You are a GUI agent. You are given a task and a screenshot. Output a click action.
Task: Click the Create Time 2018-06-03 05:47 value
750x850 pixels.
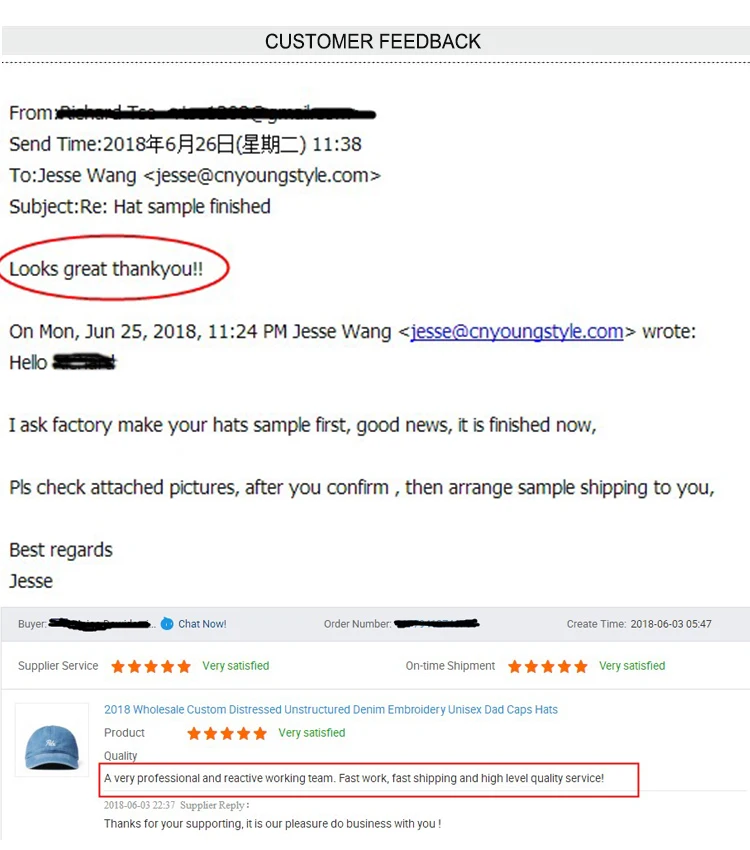coord(671,624)
